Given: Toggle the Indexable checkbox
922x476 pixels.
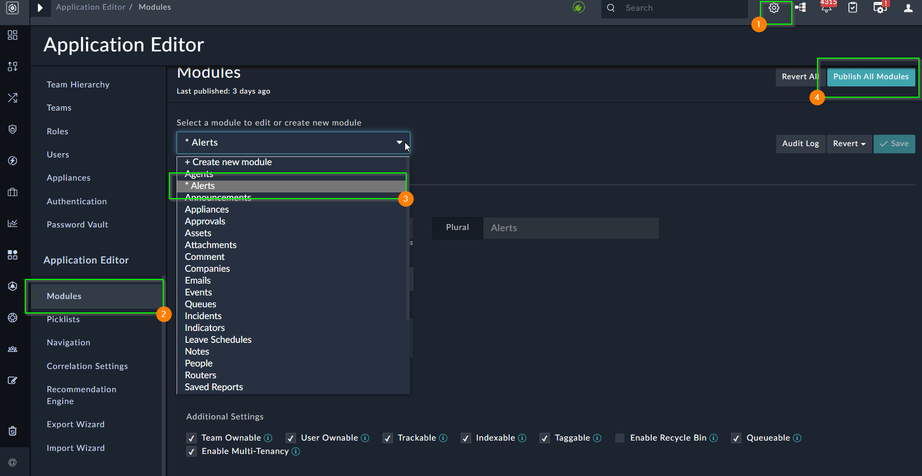Looking at the screenshot, I should point(466,438).
